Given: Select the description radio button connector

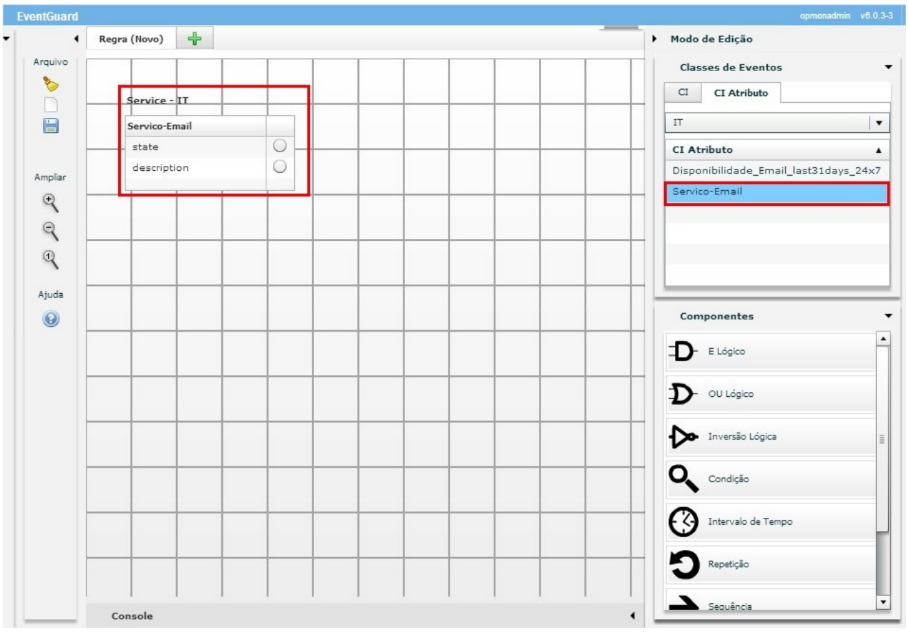Looking at the screenshot, I should [x=280, y=167].
